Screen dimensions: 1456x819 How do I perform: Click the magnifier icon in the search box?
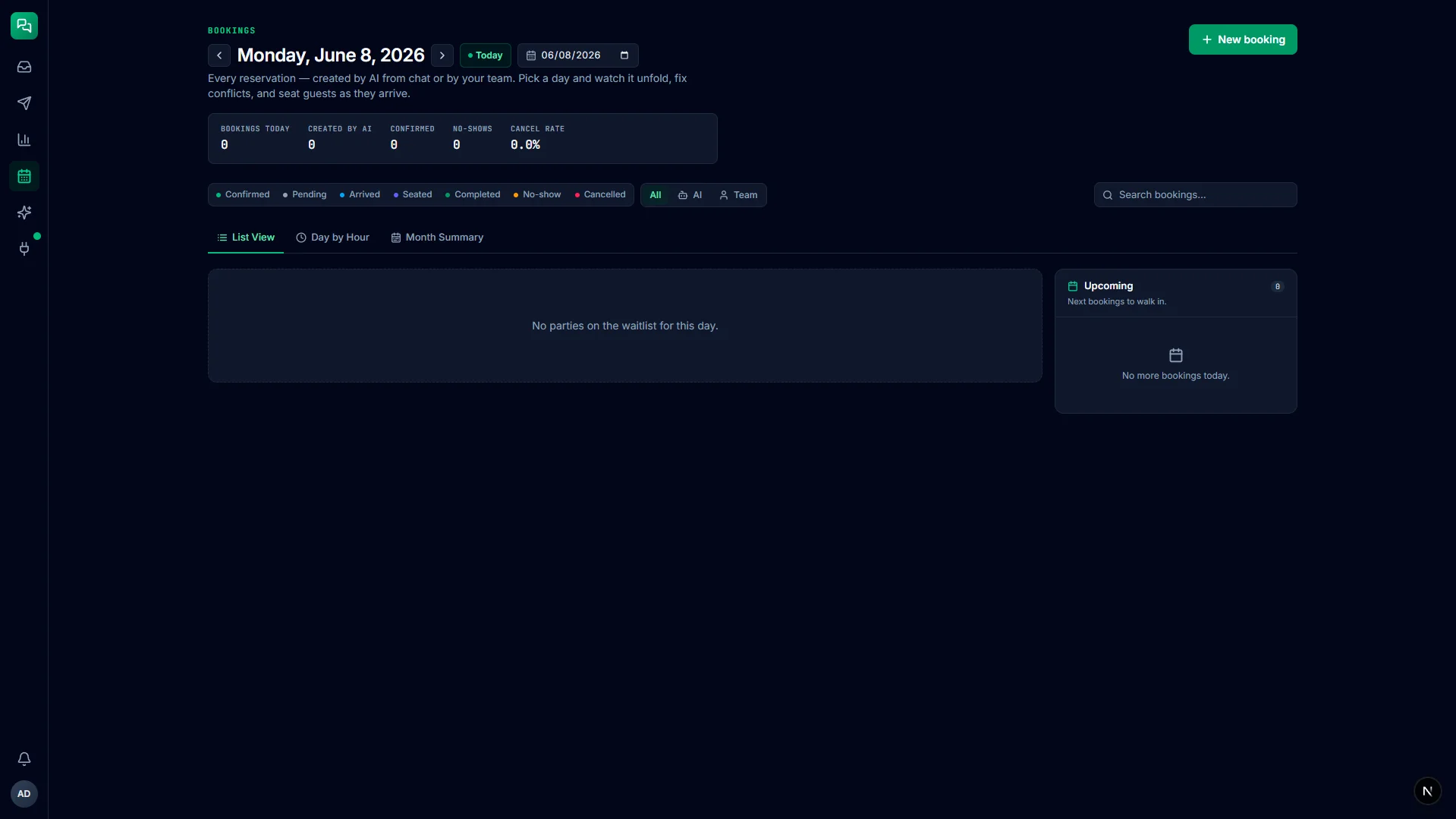click(1108, 195)
